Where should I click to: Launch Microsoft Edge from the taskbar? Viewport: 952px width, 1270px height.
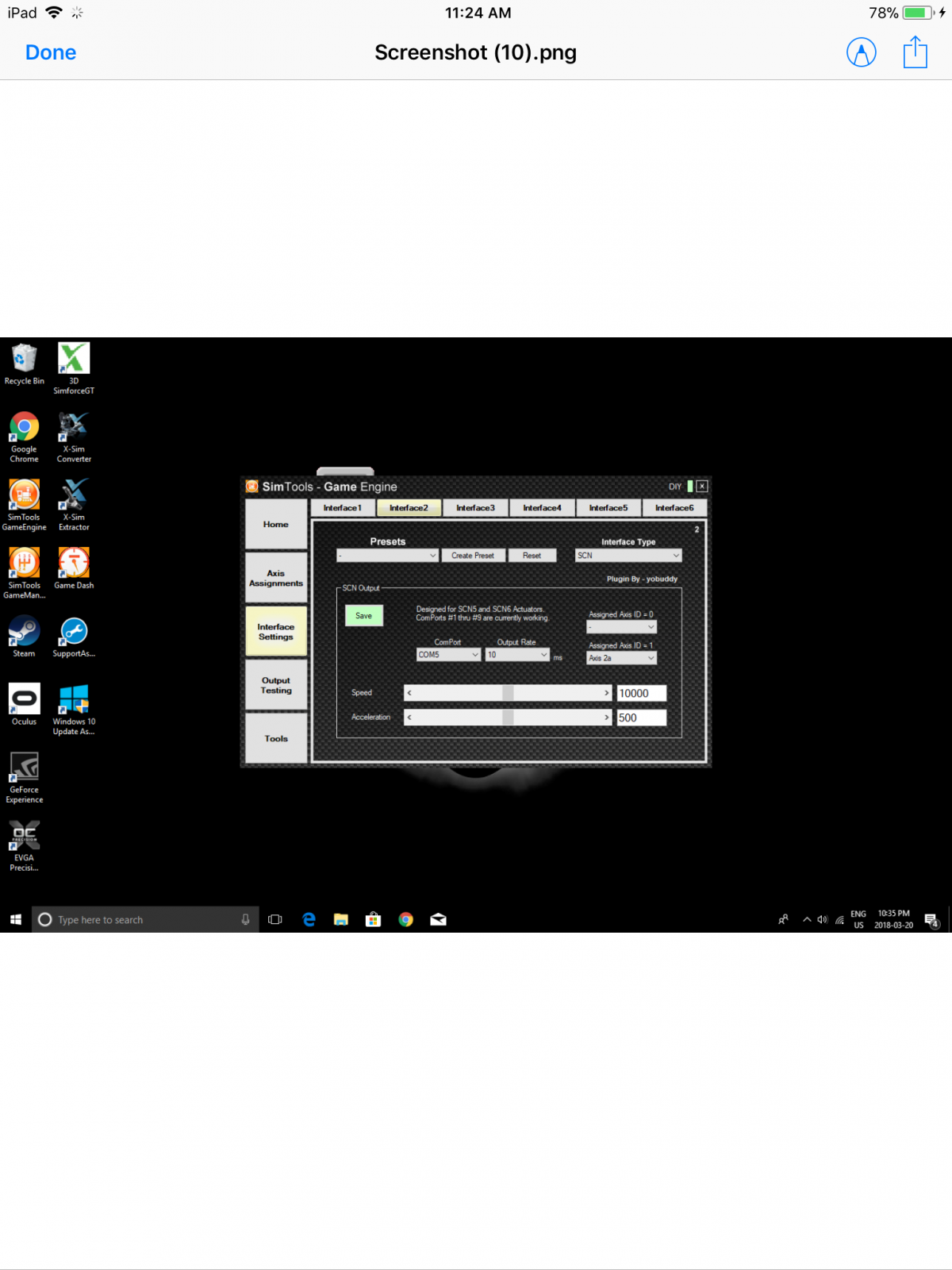tap(309, 919)
